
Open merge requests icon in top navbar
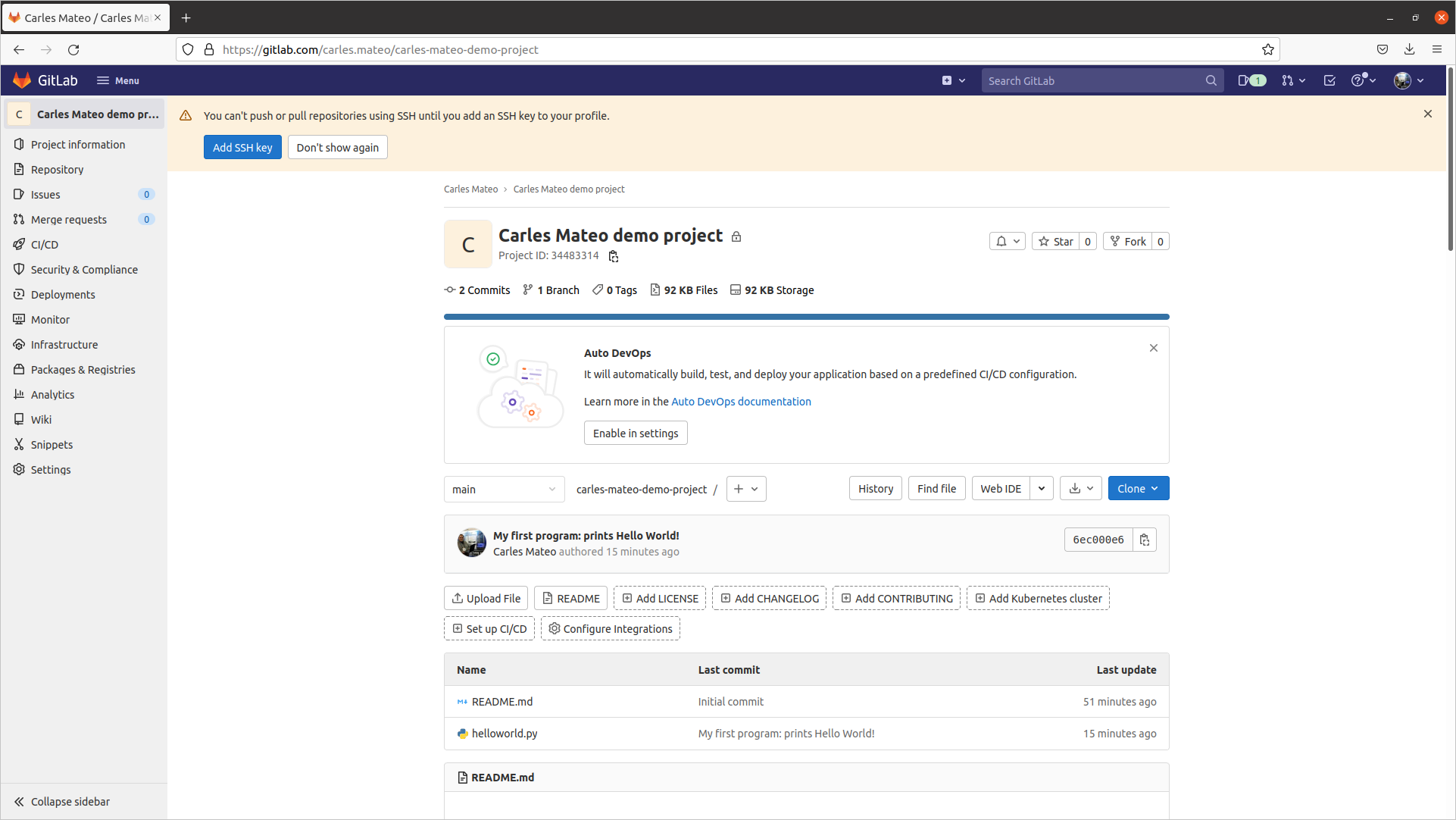[x=1293, y=80]
